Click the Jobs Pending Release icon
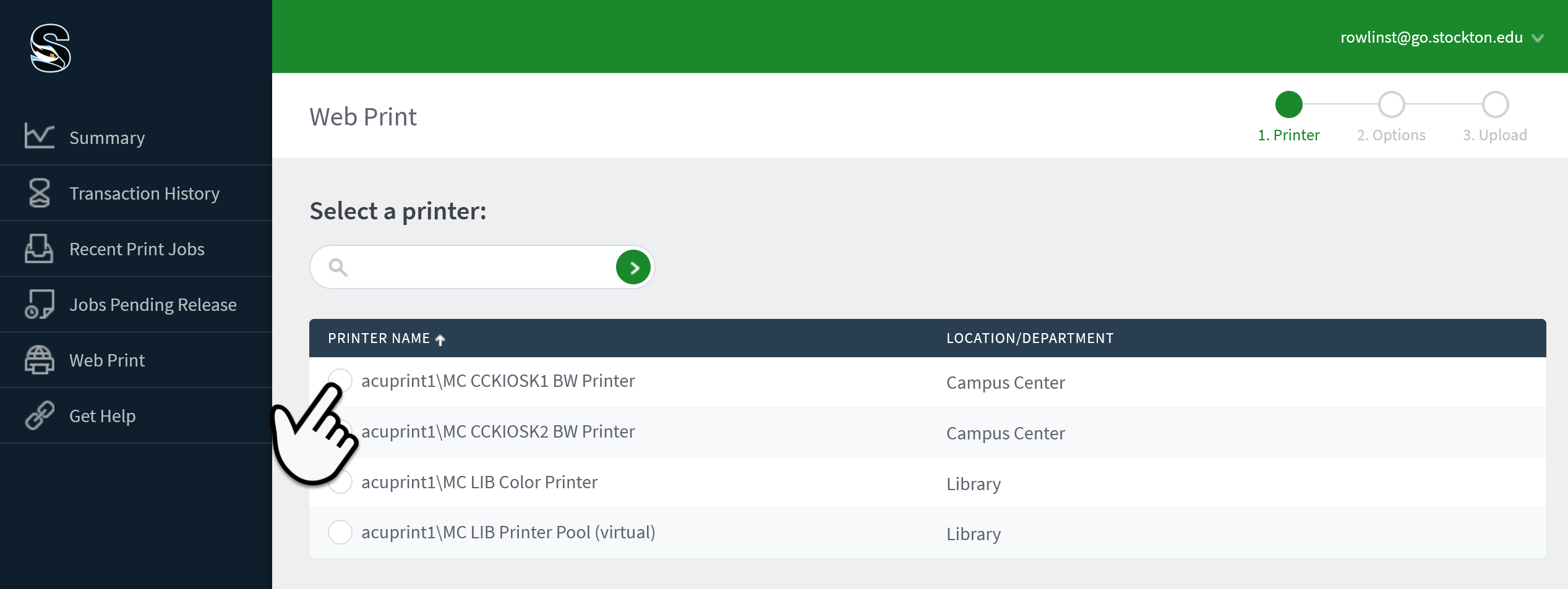Viewport: 1568px width, 589px height. (39, 304)
